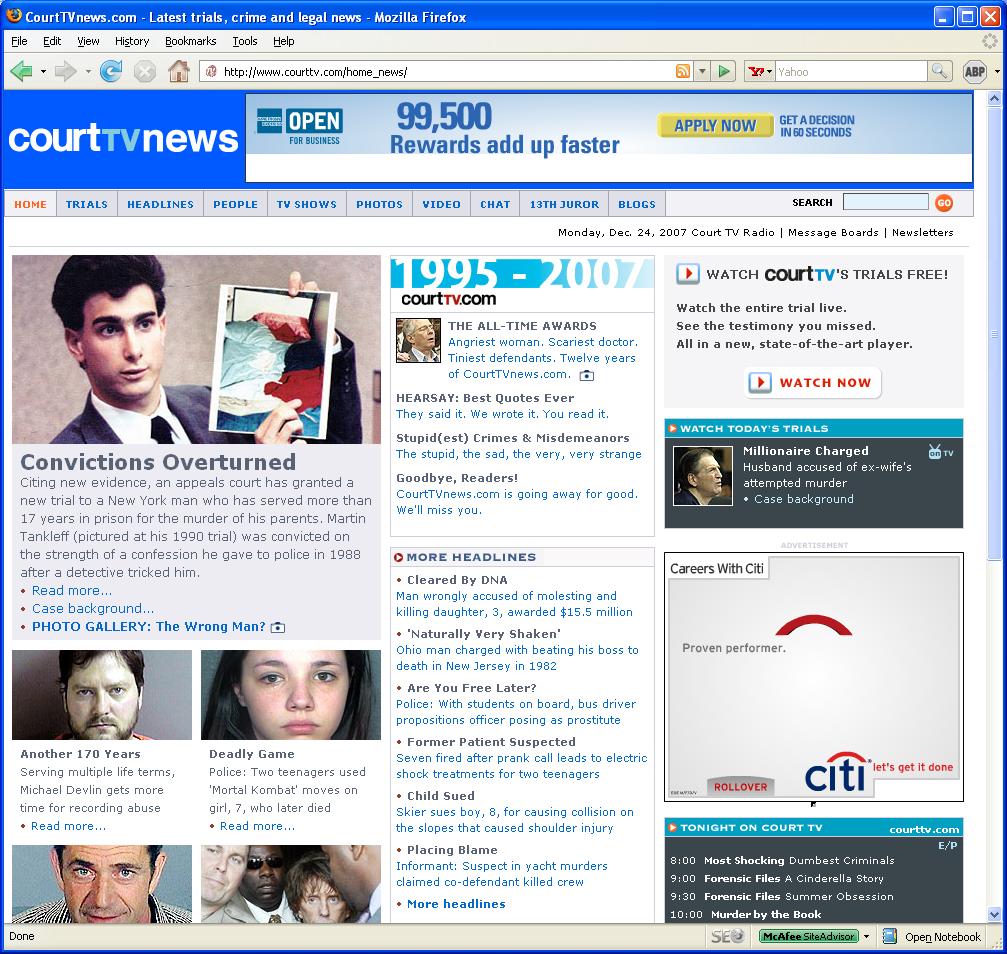Go to the Home page icon
Viewport: 1007px width, 954px height.
[179, 71]
